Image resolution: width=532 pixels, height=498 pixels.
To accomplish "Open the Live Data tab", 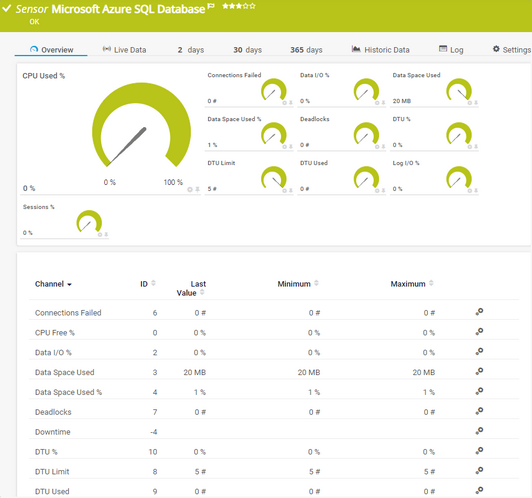I will (124, 50).
